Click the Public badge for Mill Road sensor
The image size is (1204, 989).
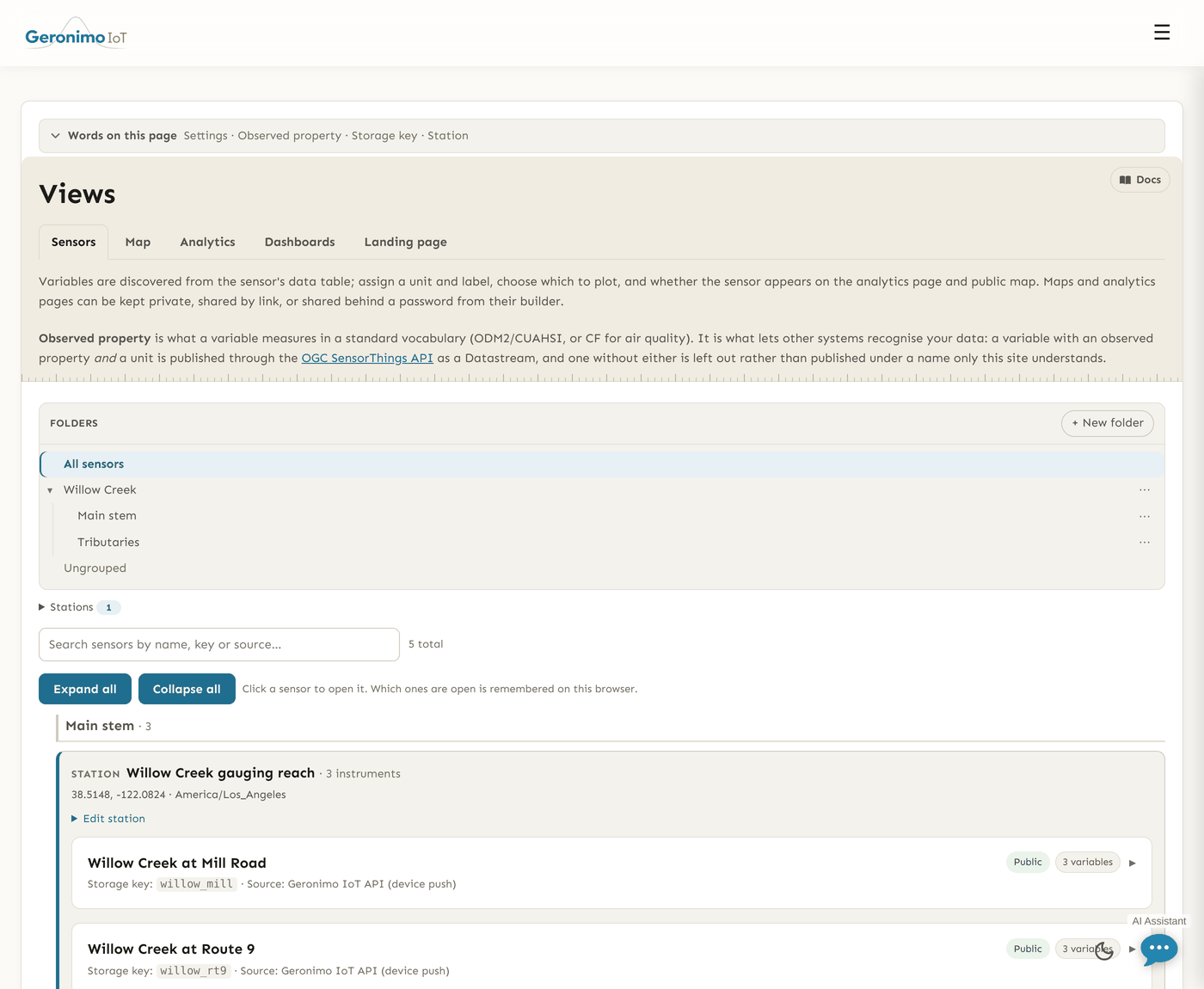click(x=1028, y=863)
